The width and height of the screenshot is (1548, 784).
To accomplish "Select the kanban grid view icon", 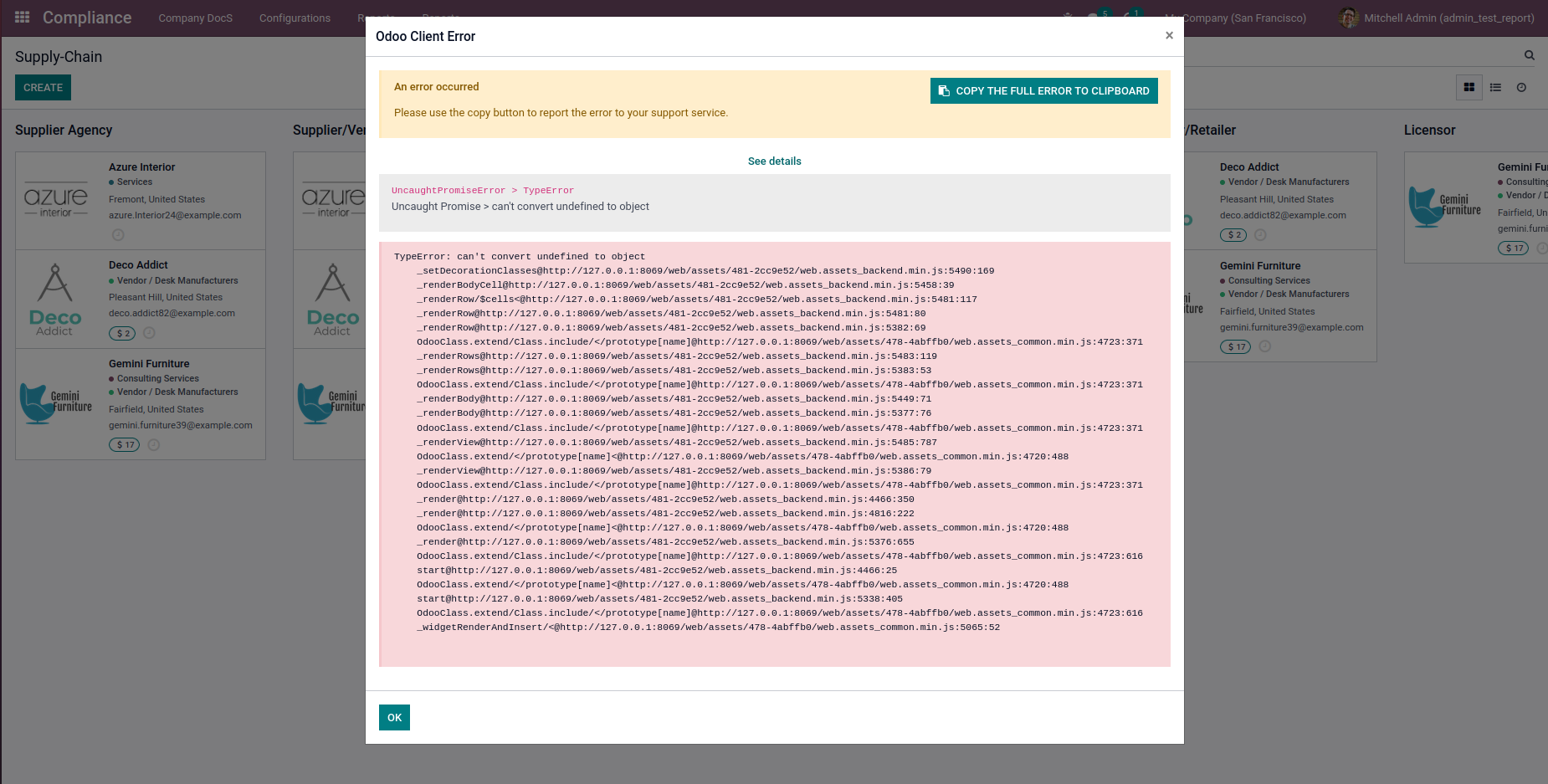I will (x=1469, y=87).
